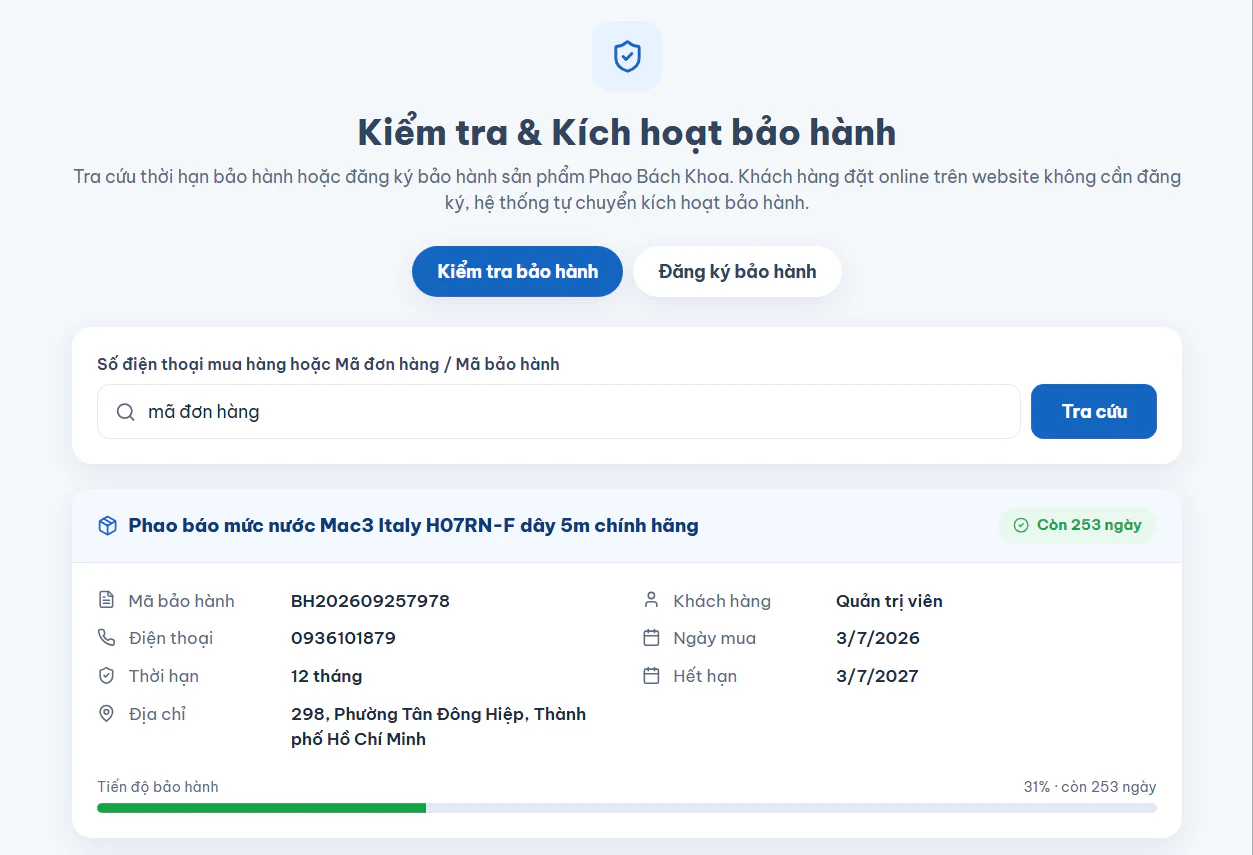Viewport: 1253px width, 855px height.
Task: Click the 12 tháng duration value
Action: [x=326, y=676]
